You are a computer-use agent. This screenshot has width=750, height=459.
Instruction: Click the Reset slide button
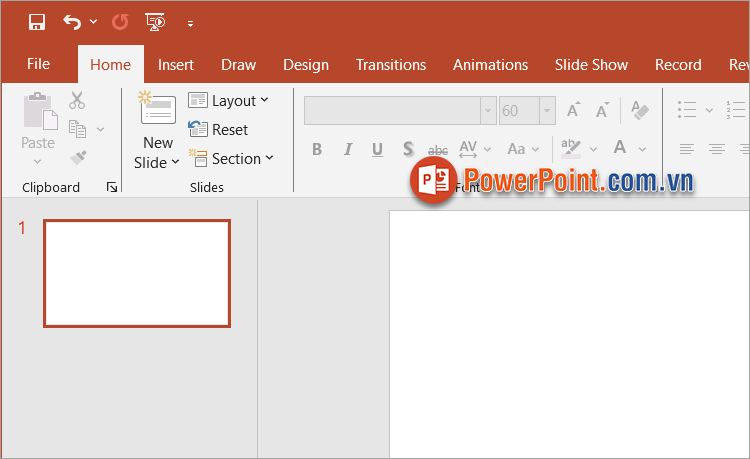(x=218, y=129)
